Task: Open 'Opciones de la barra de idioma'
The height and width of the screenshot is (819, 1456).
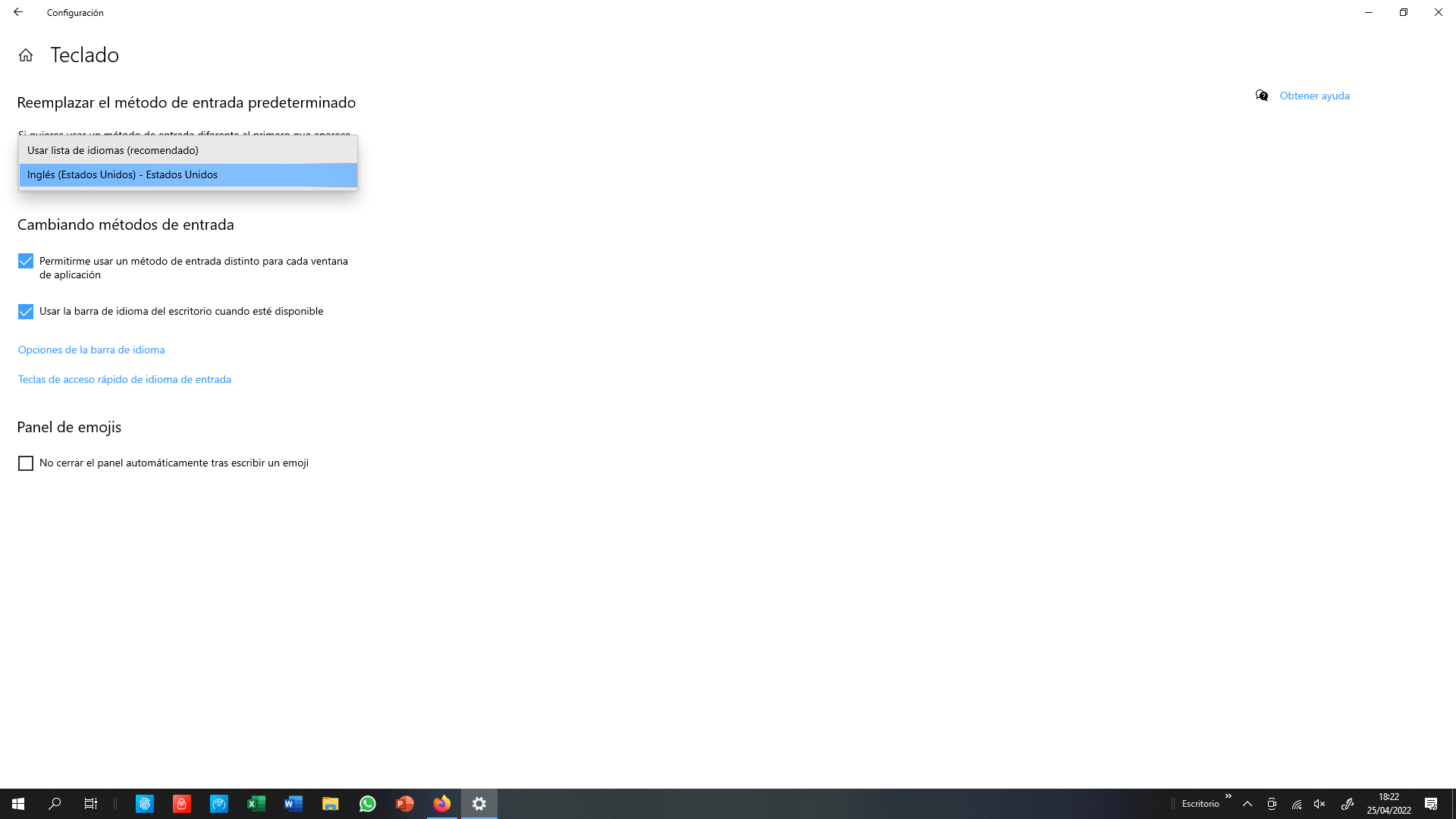Action: (x=91, y=350)
